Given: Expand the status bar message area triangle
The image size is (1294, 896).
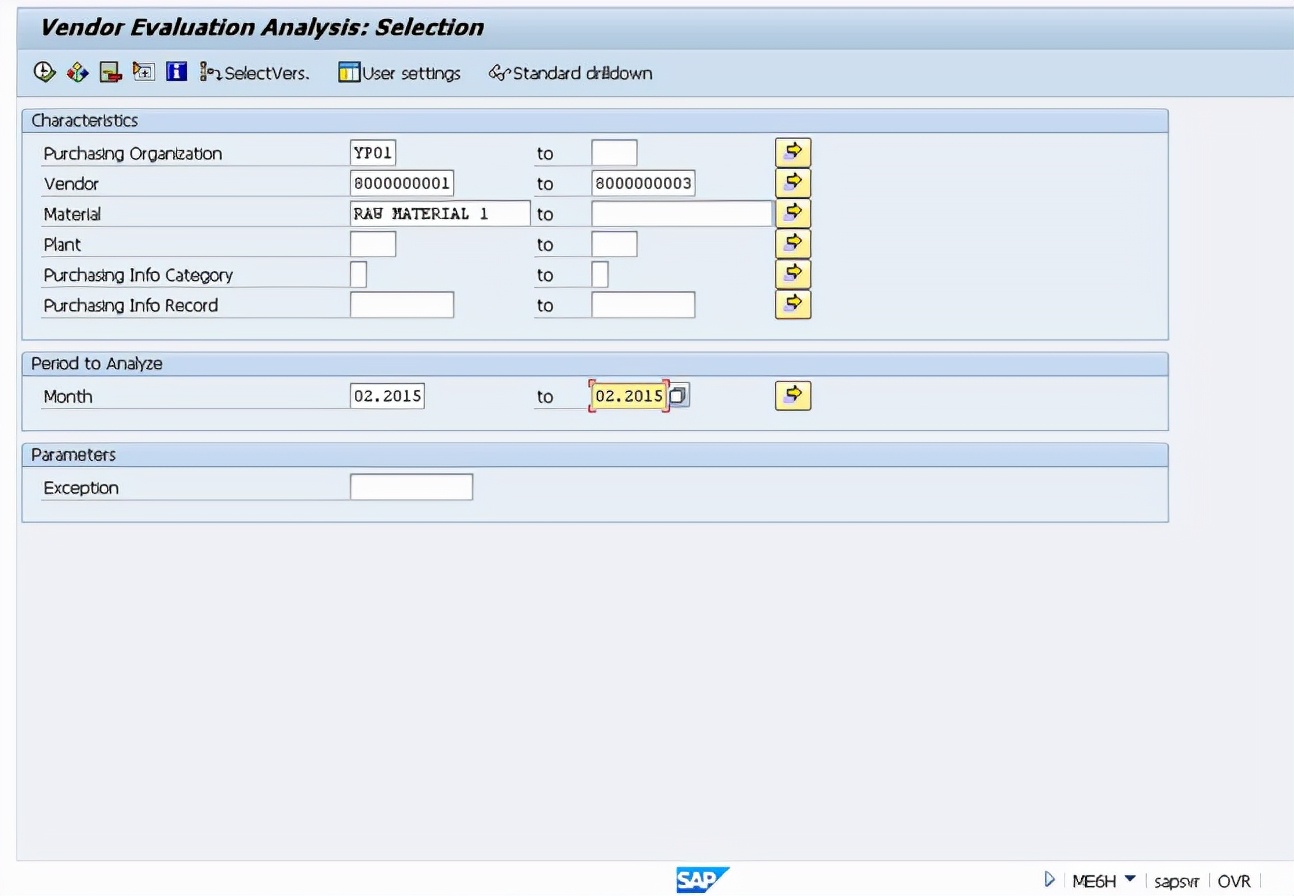Looking at the screenshot, I should (x=1049, y=880).
